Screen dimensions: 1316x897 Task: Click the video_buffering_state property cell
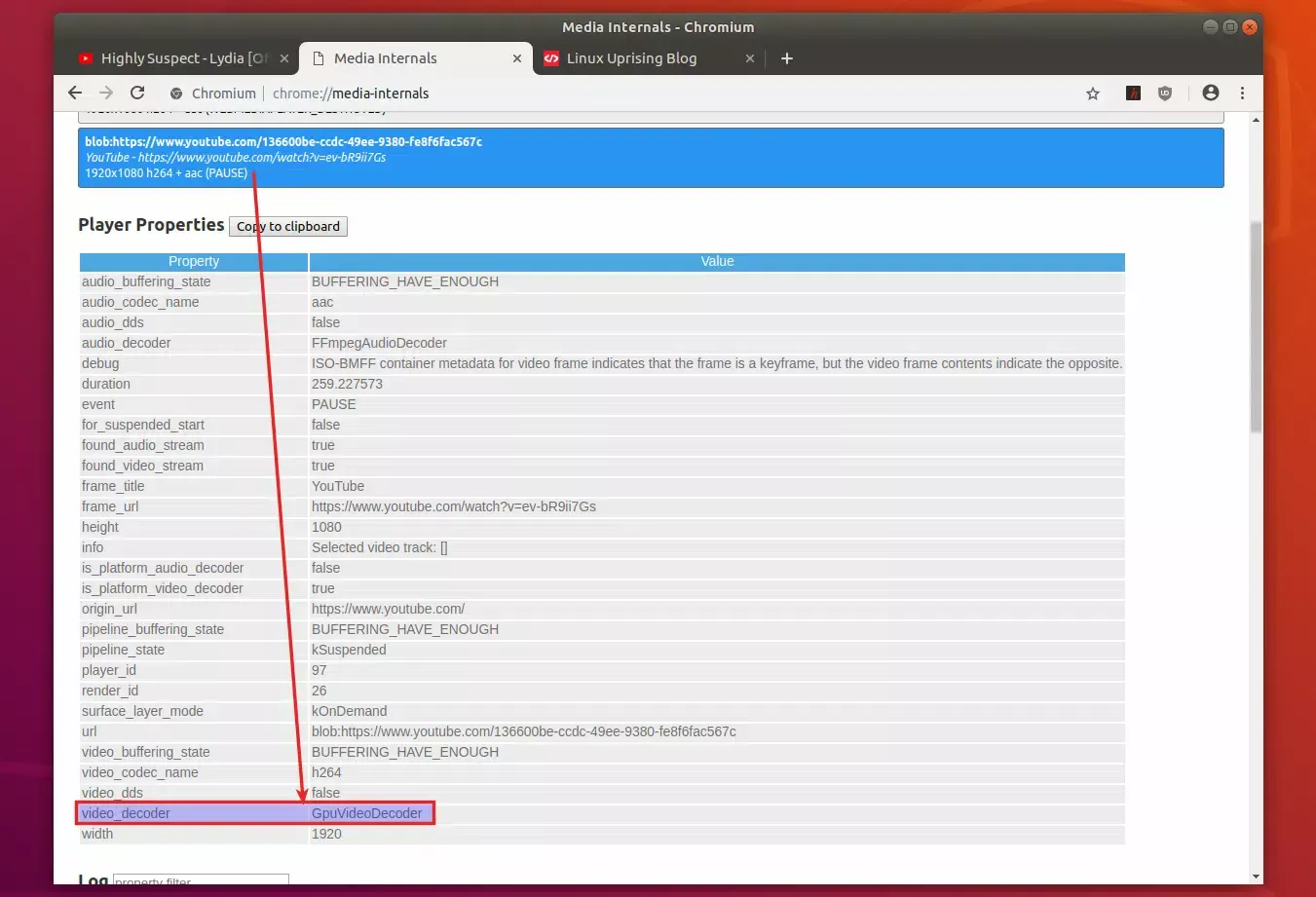(194, 752)
